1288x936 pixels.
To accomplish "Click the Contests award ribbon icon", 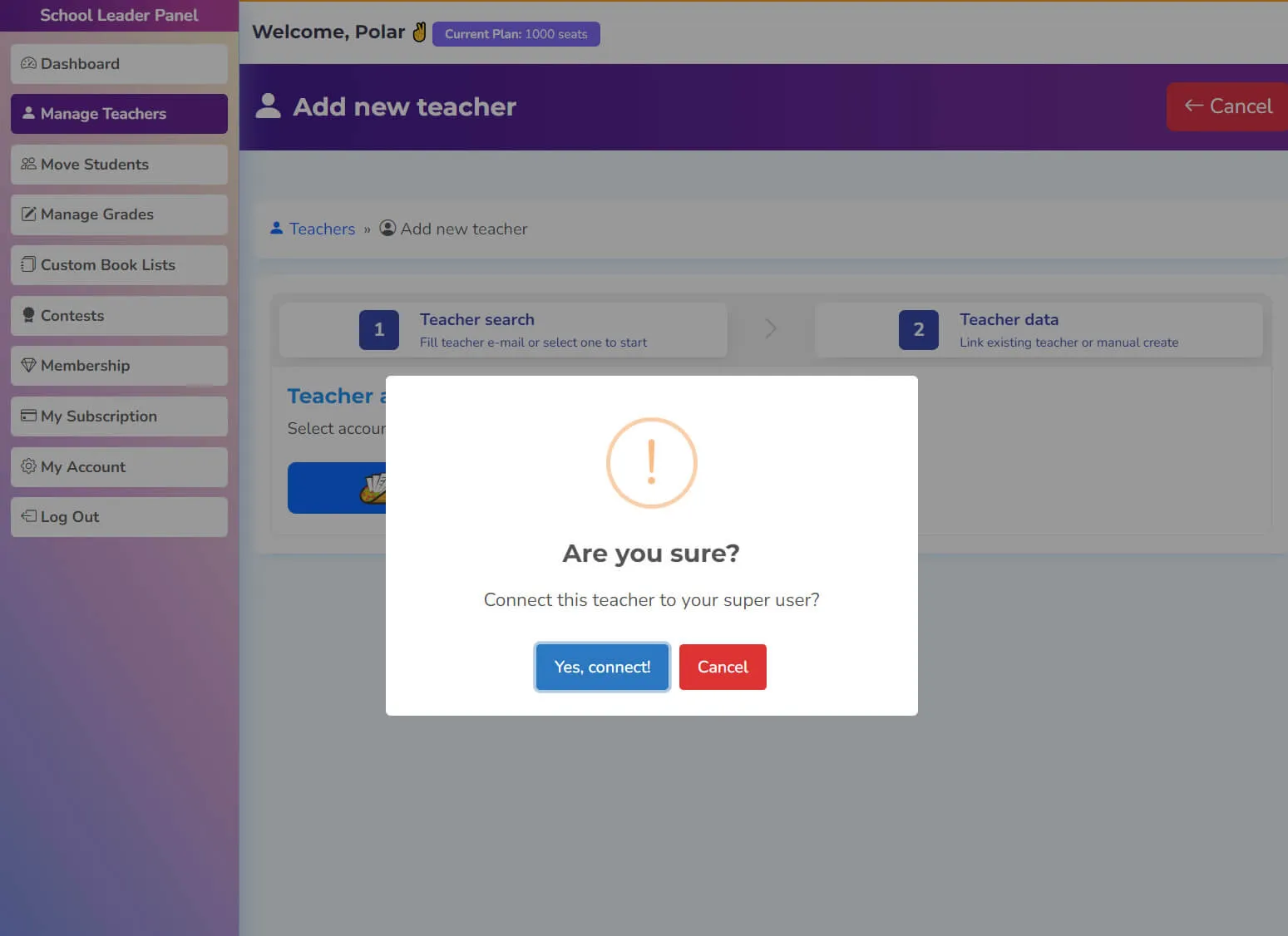I will pyautogui.click(x=28, y=315).
